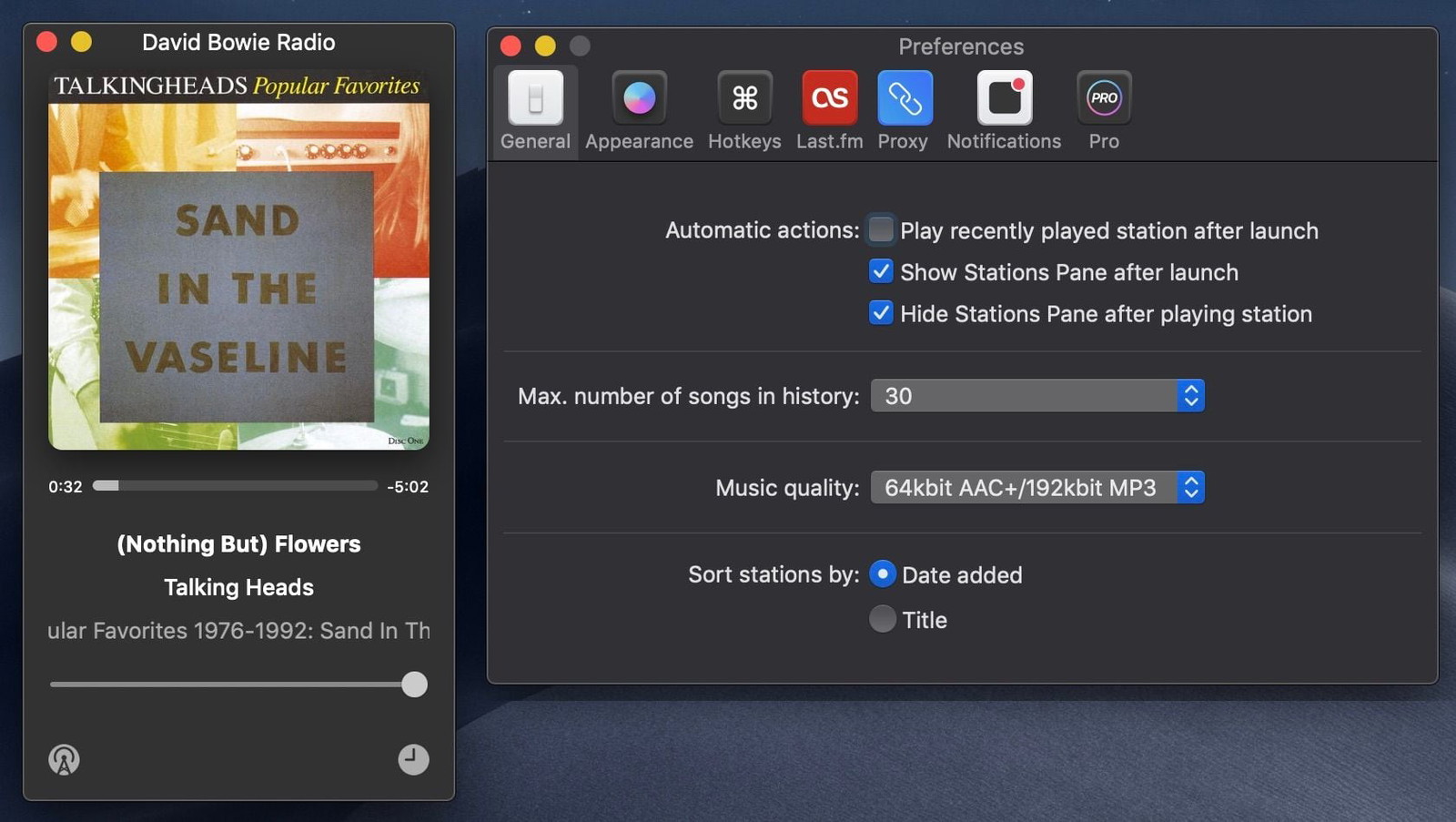1456x822 pixels.
Task: Open the Appearance preferences tab
Action: (x=639, y=112)
